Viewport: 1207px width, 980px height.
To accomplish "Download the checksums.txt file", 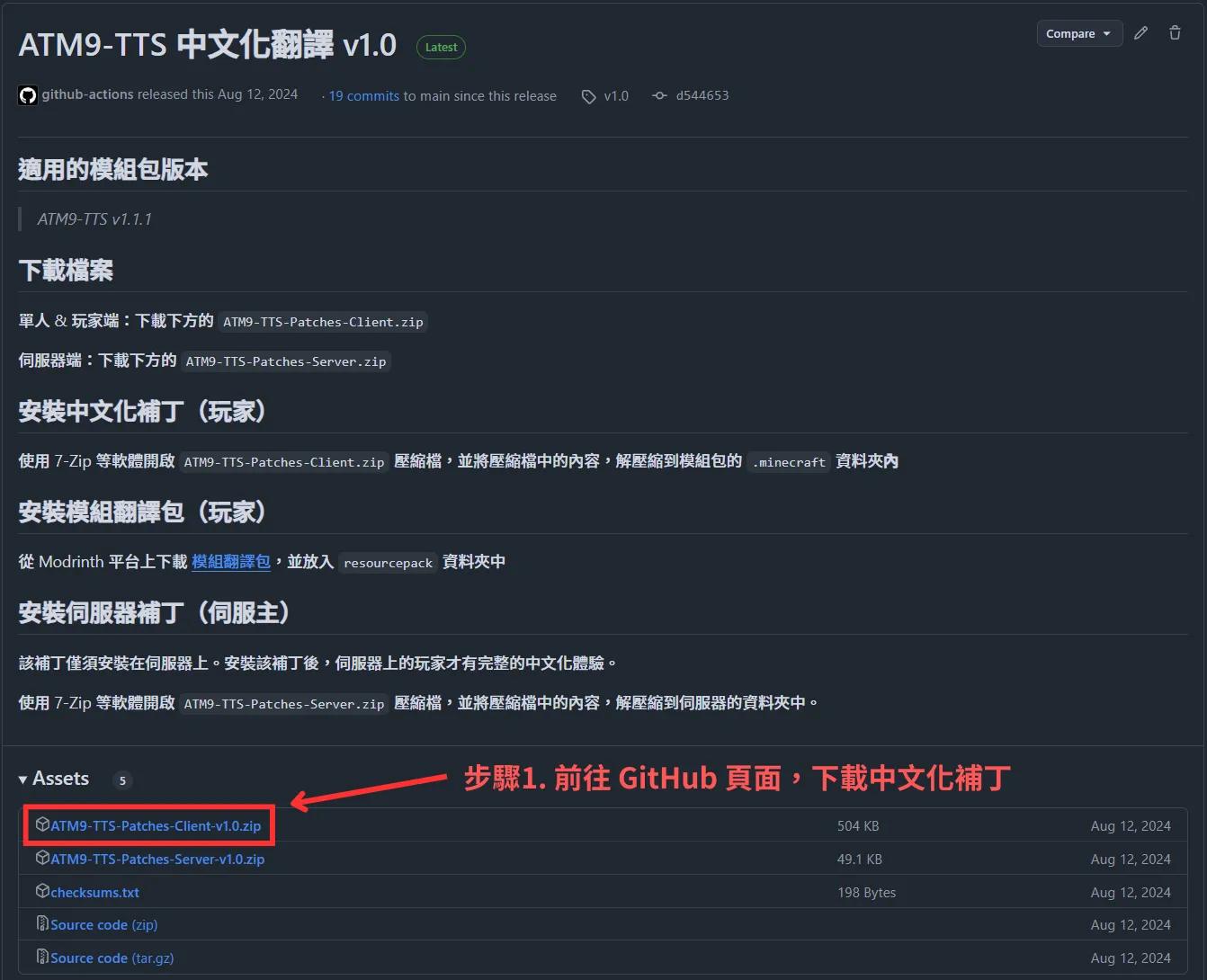I will (x=94, y=891).
